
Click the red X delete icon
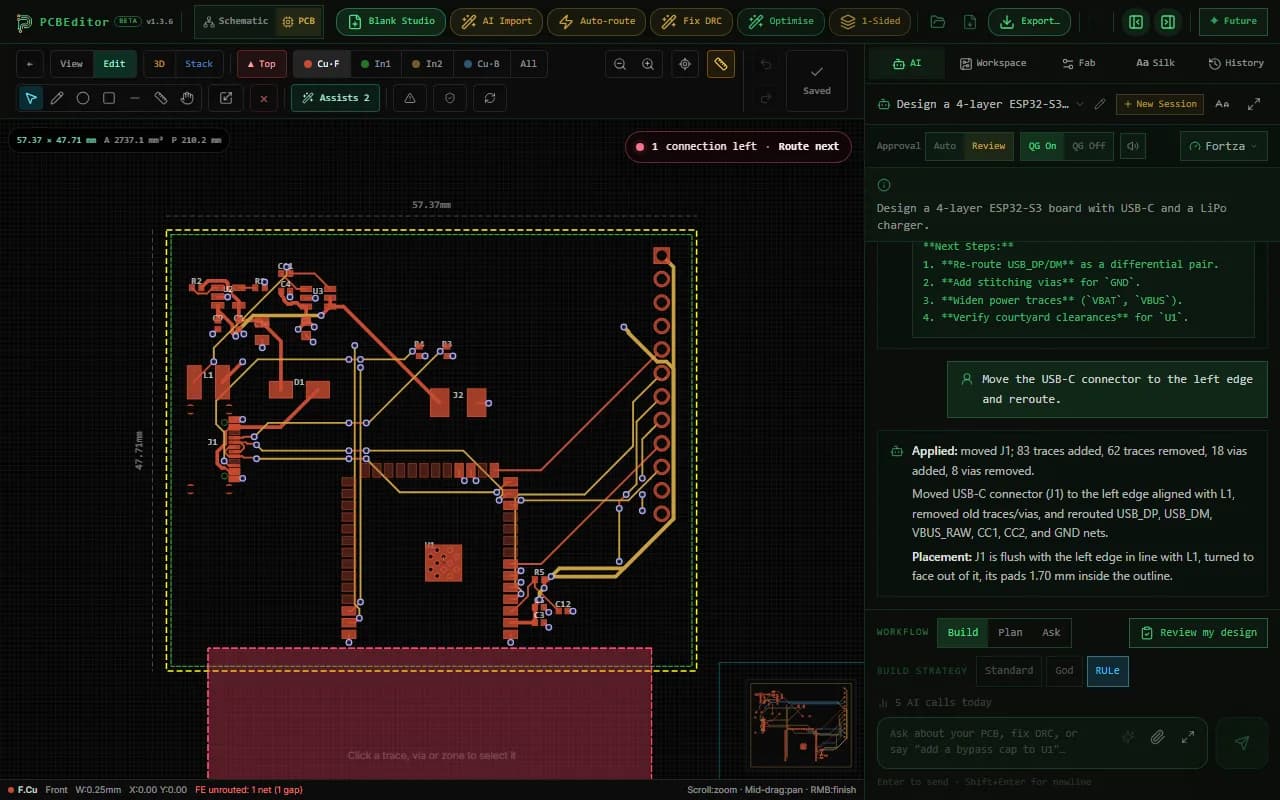coord(264,98)
